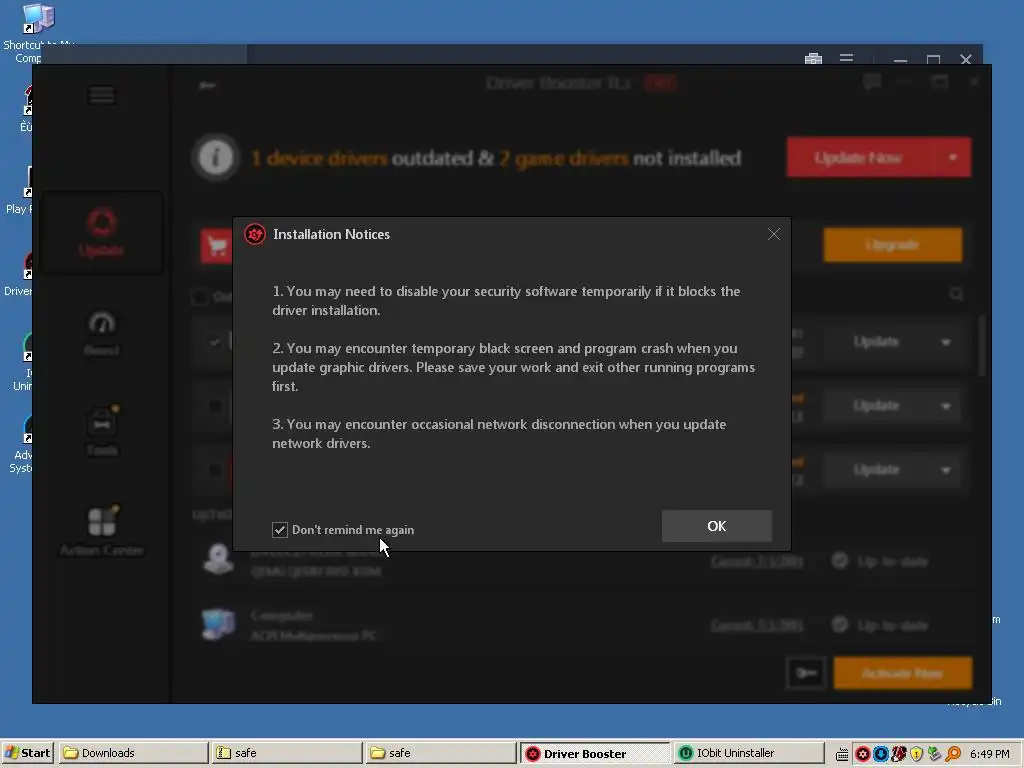Switch to the Downloads taskbar window
Screen dimensions: 1024x768
coord(133,753)
